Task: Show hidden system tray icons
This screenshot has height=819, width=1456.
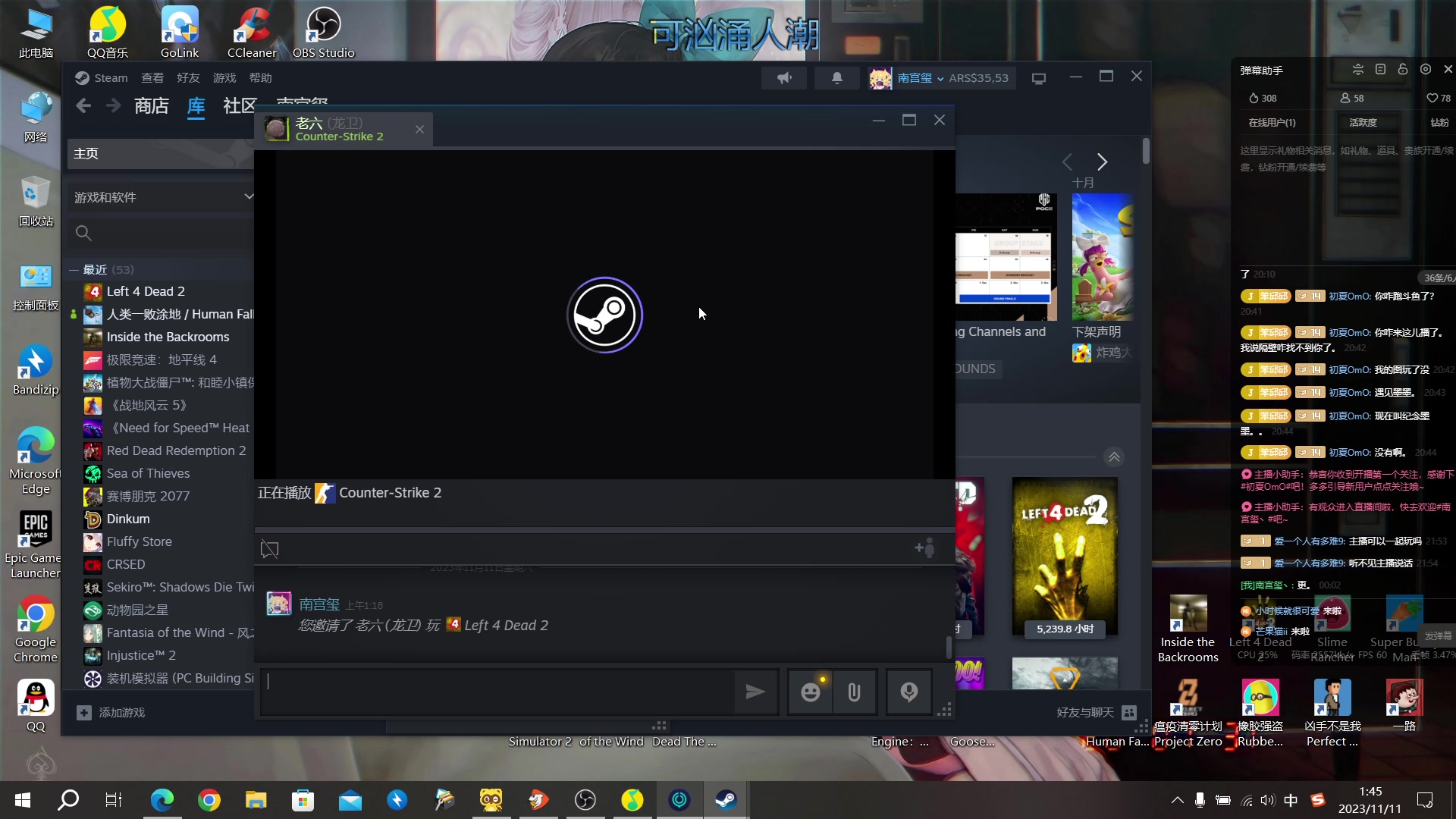Action: coord(1177,799)
